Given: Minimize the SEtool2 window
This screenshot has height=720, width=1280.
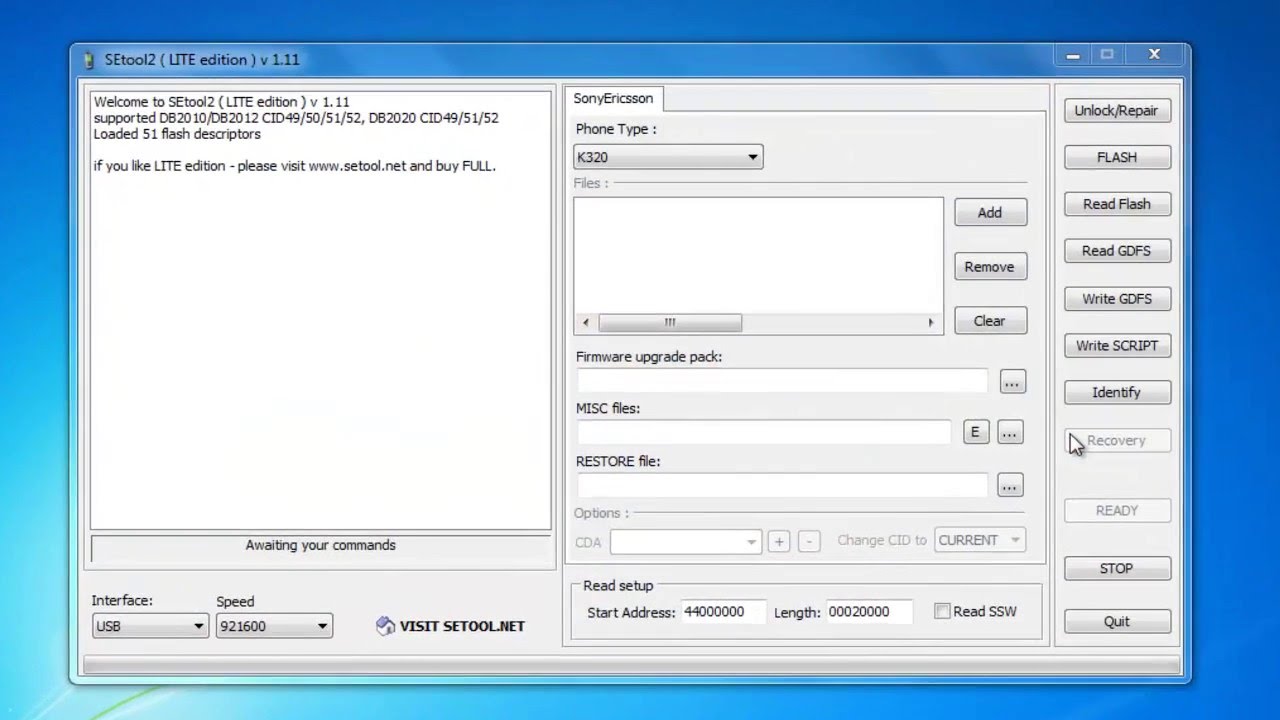Looking at the screenshot, I should tap(1073, 56).
